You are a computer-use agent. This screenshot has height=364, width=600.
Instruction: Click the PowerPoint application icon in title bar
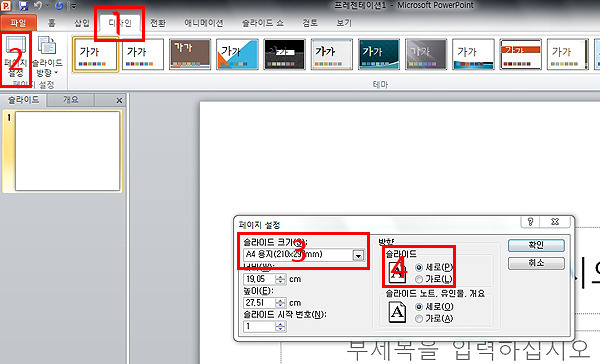(x=6, y=6)
